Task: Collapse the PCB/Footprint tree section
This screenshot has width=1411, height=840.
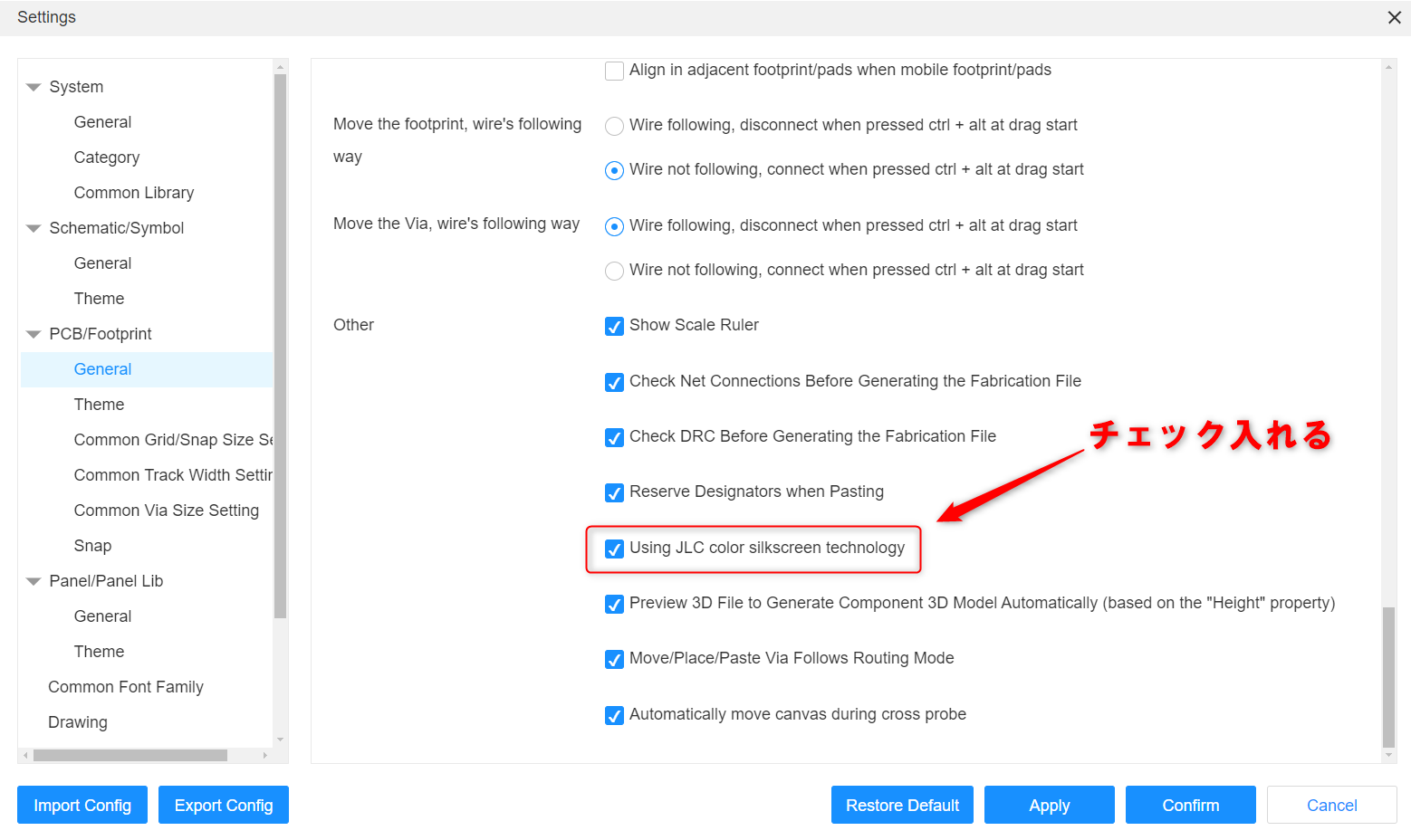Action: click(x=34, y=335)
